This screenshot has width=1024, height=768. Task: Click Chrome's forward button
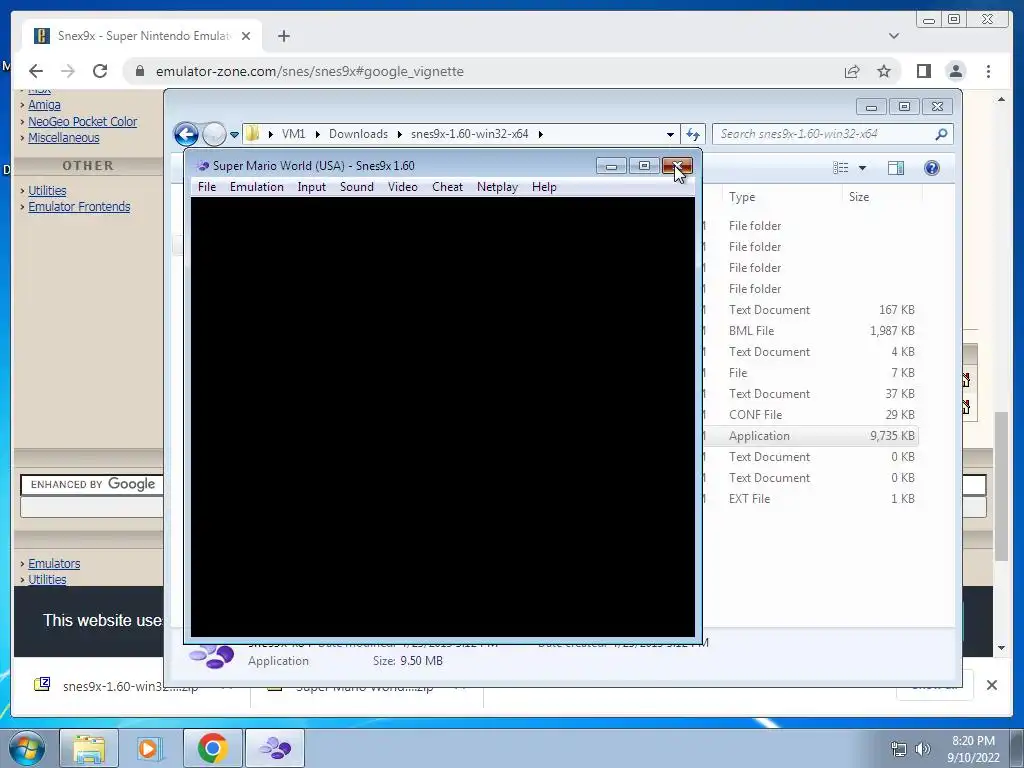point(68,71)
